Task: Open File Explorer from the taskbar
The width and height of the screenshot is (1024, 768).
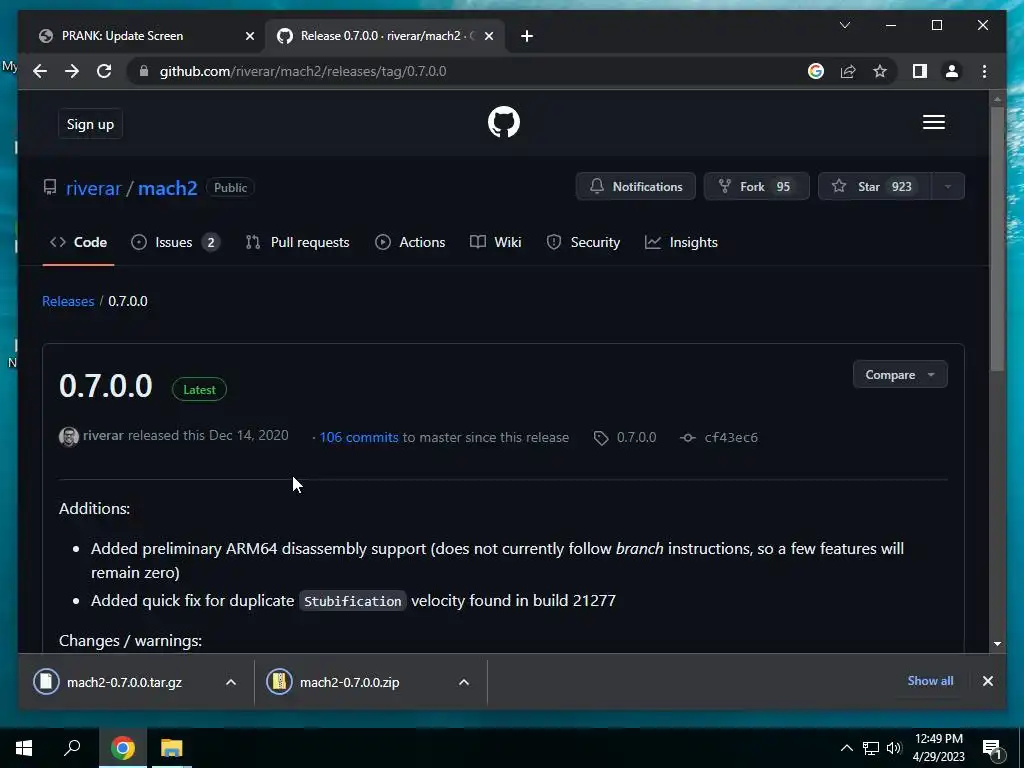Action: tap(171, 748)
